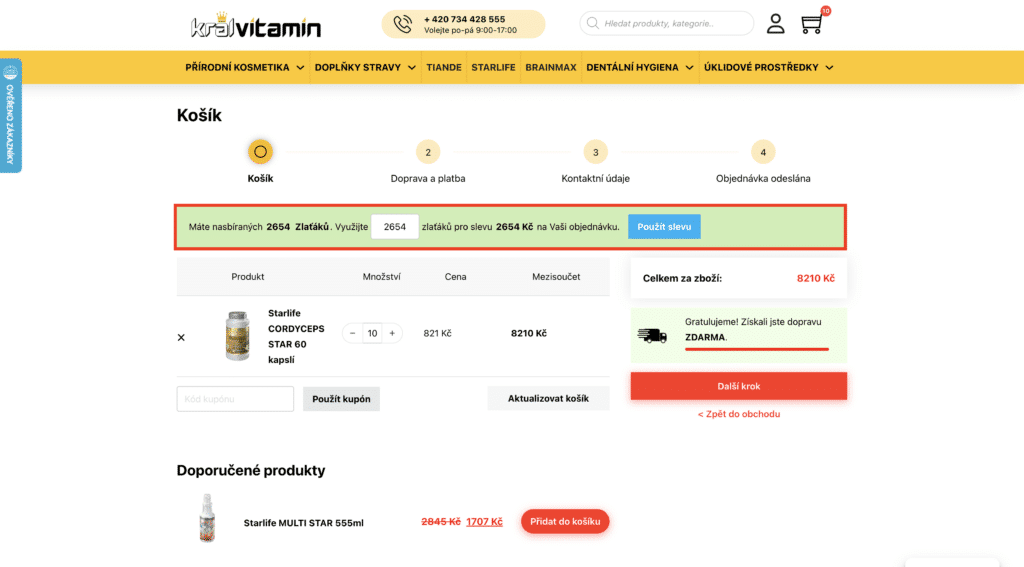The width and height of the screenshot is (1024, 567).
Task: Focus the Kód kupónu input field
Action: [235, 398]
